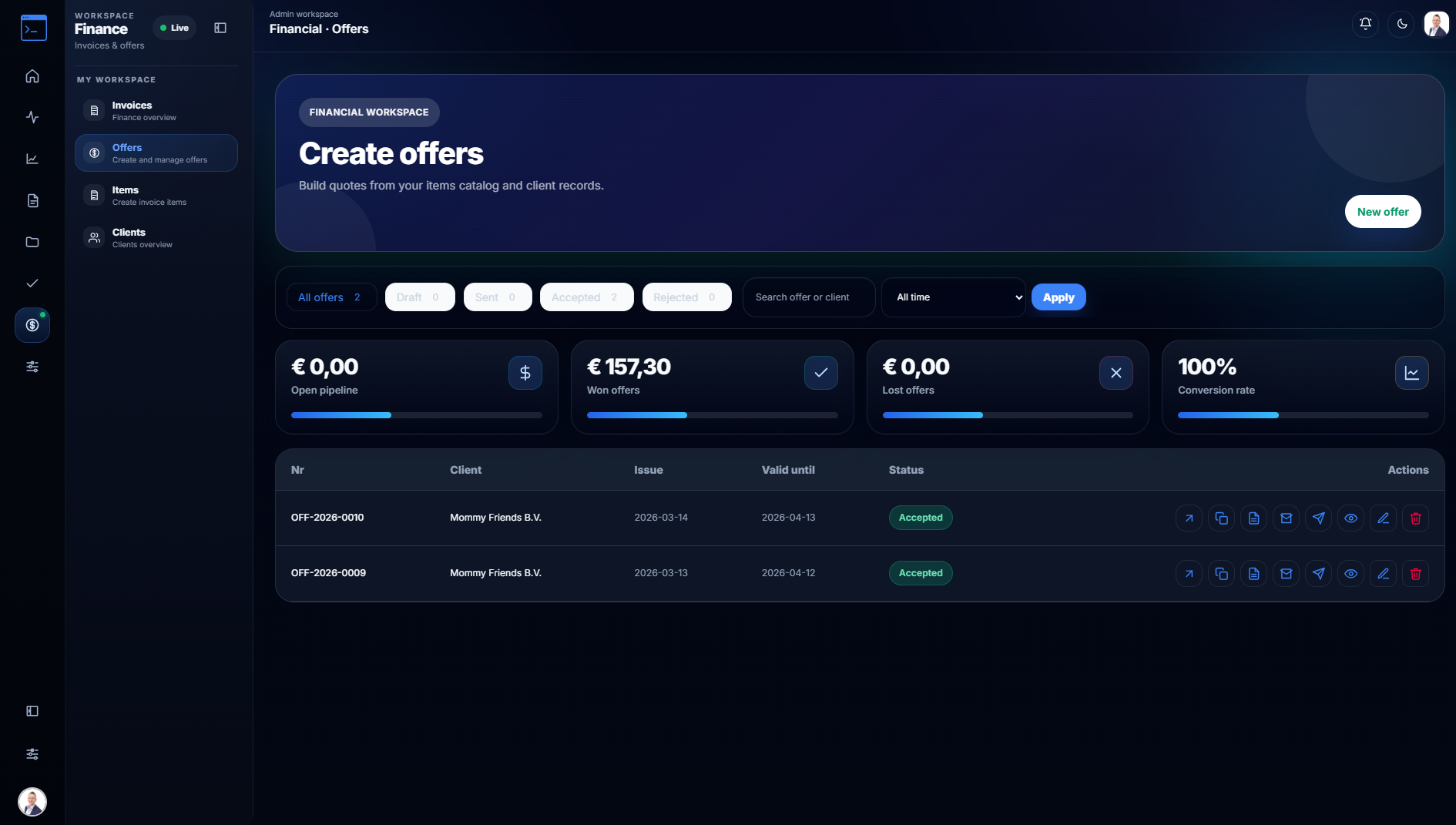Open notifications bell in the top bar

point(1365,24)
